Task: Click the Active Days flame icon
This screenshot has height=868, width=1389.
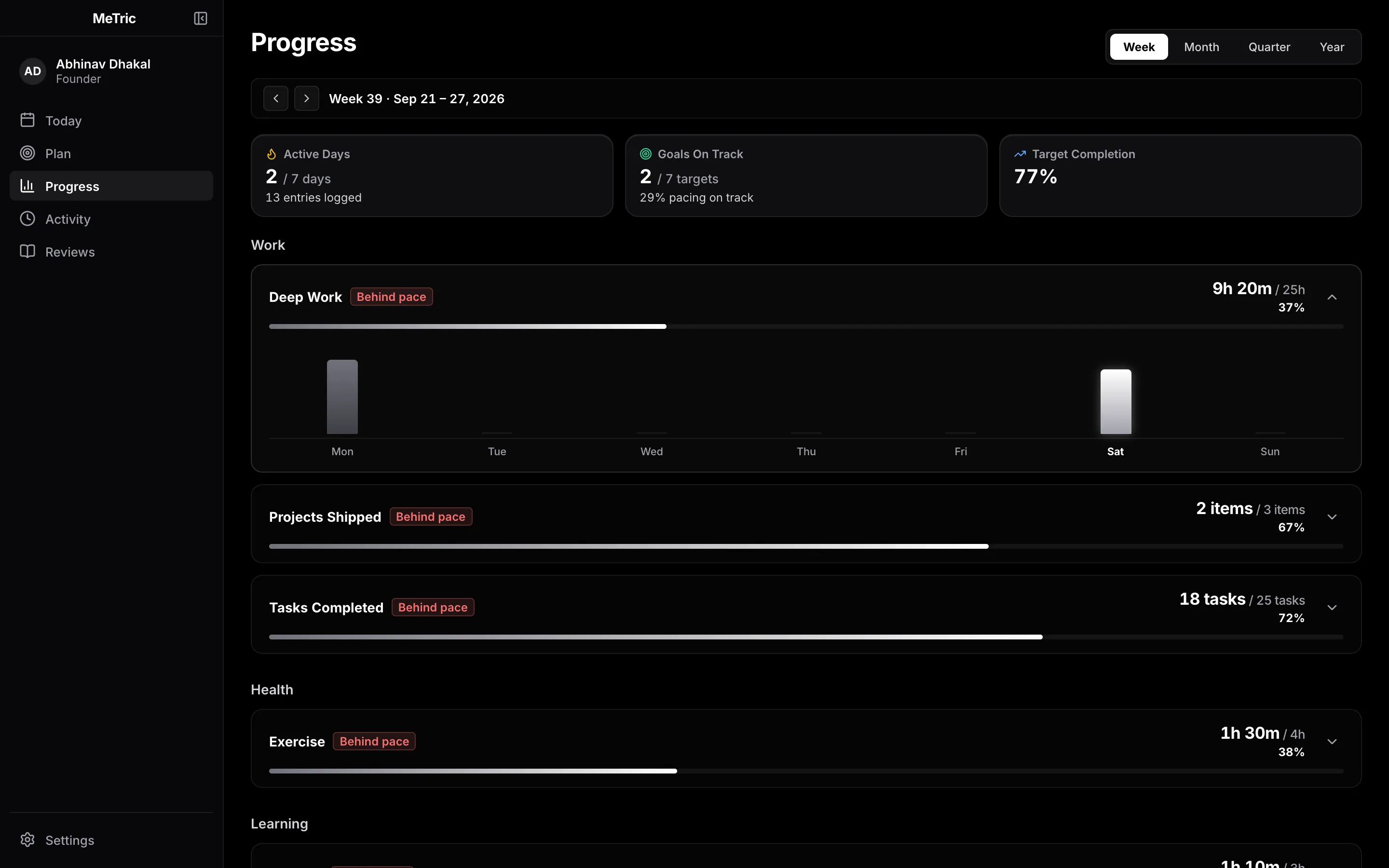Action: point(272,154)
